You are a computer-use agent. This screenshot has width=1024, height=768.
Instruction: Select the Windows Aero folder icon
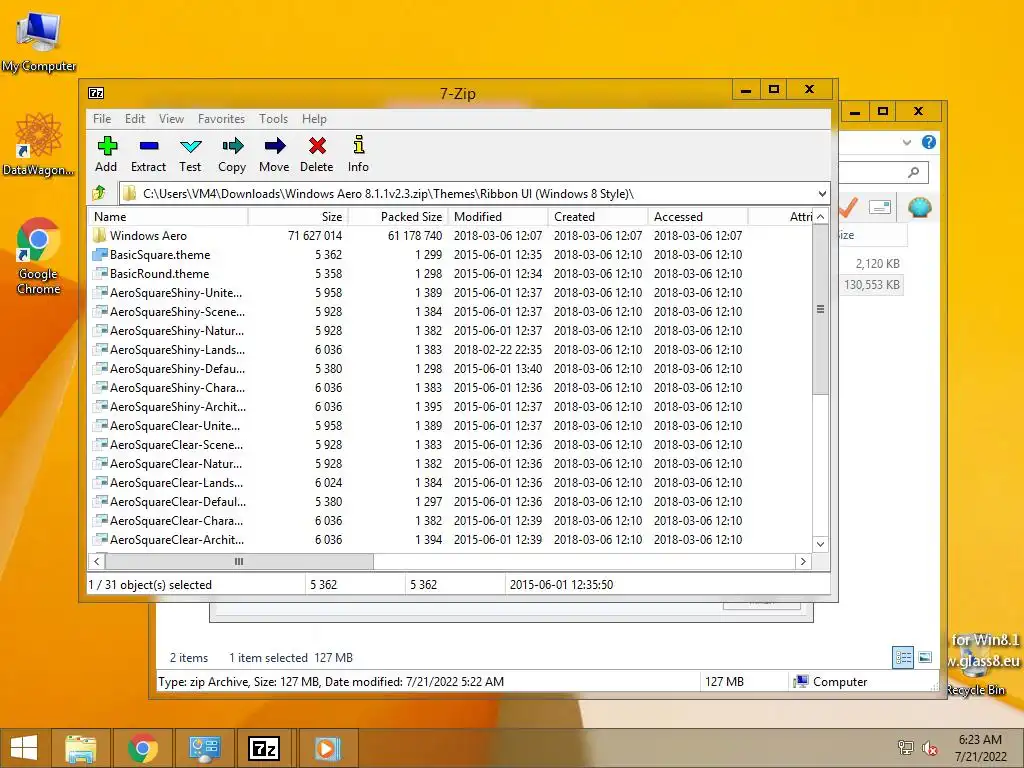[x=99, y=235]
